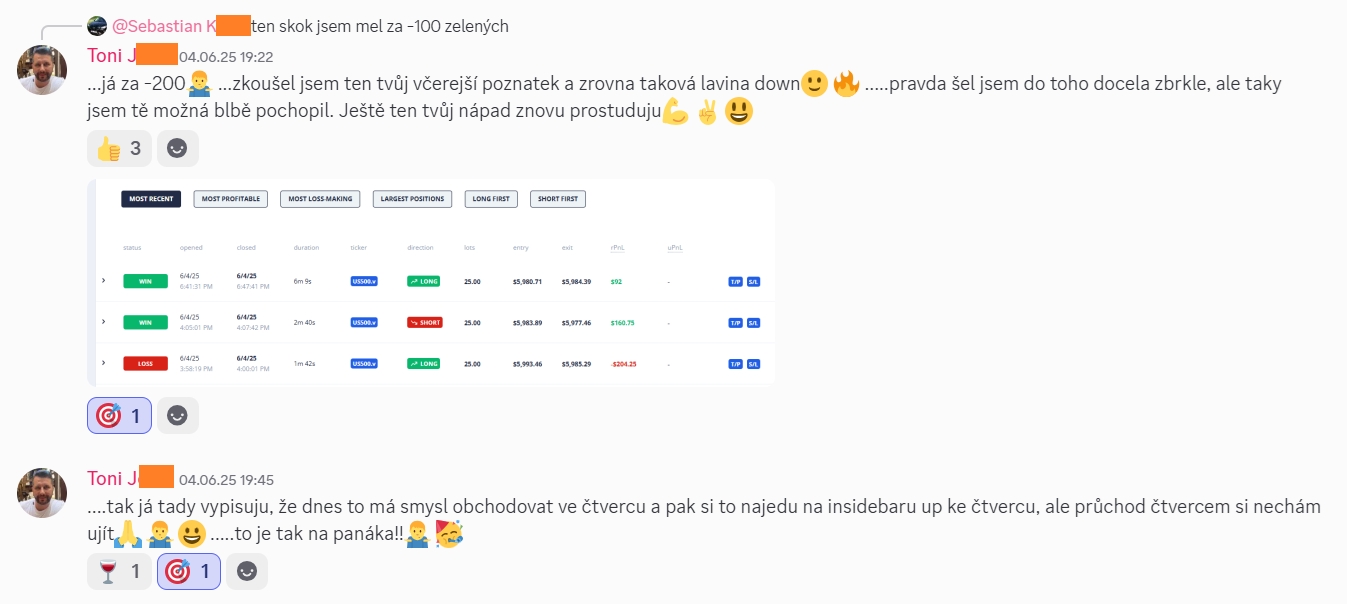Click the thumbs-up reaction with 3 votes

[119, 149]
